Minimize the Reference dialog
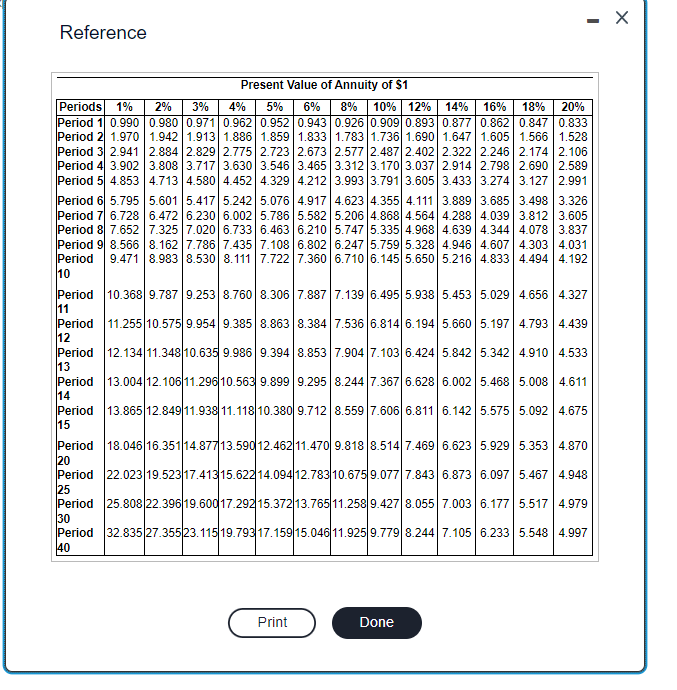677x690 pixels. click(x=593, y=21)
